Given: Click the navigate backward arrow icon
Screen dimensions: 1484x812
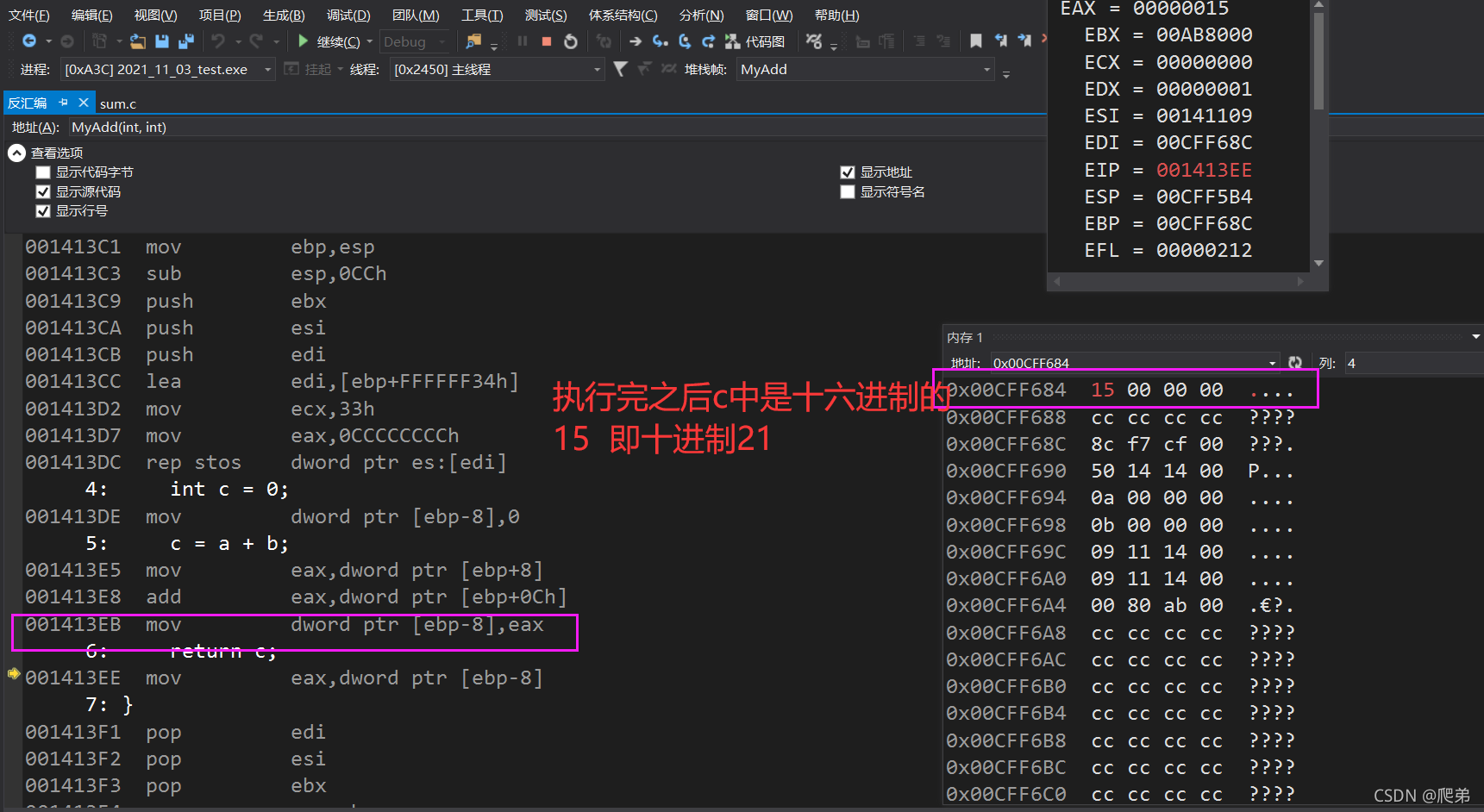Looking at the screenshot, I should coord(28,41).
